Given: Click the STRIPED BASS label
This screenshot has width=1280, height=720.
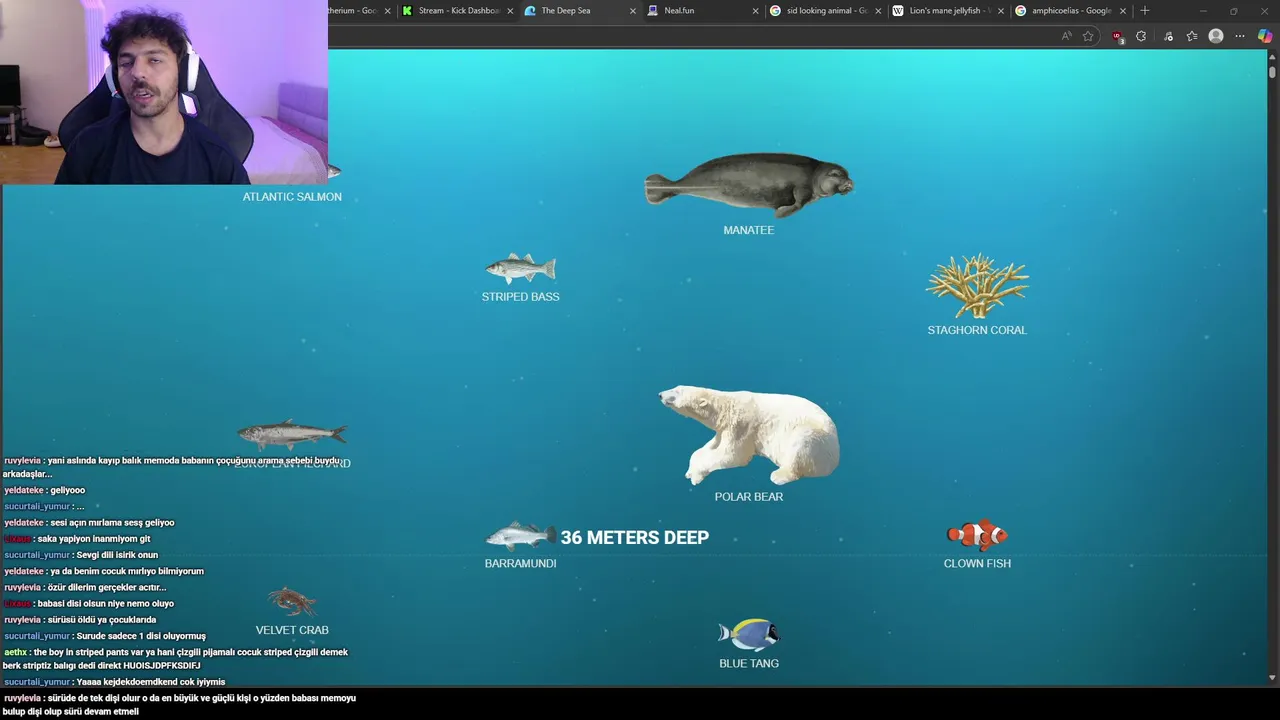Looking at the screenshot, I should (520, 297).
